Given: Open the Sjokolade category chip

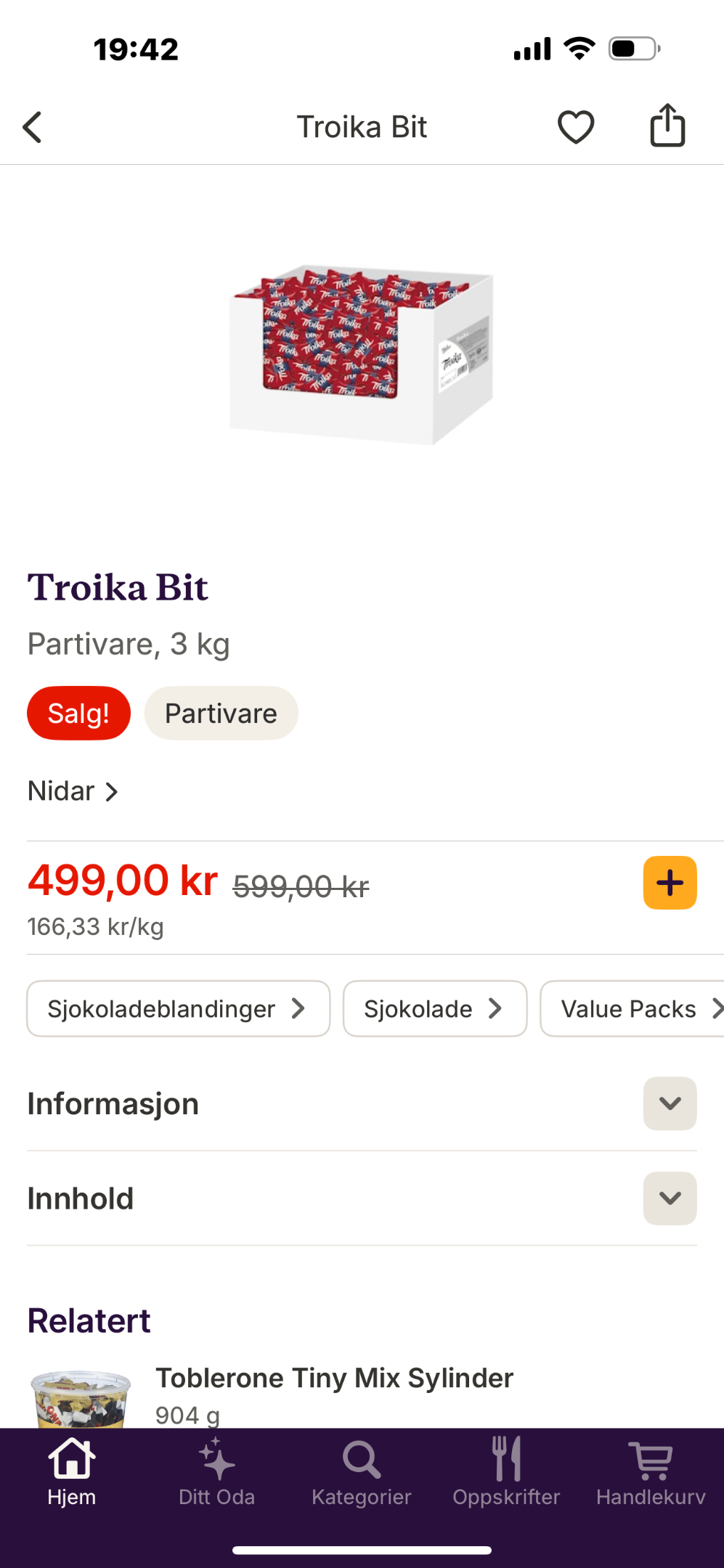Looking at the screenshot, I should coord(434,1008).
